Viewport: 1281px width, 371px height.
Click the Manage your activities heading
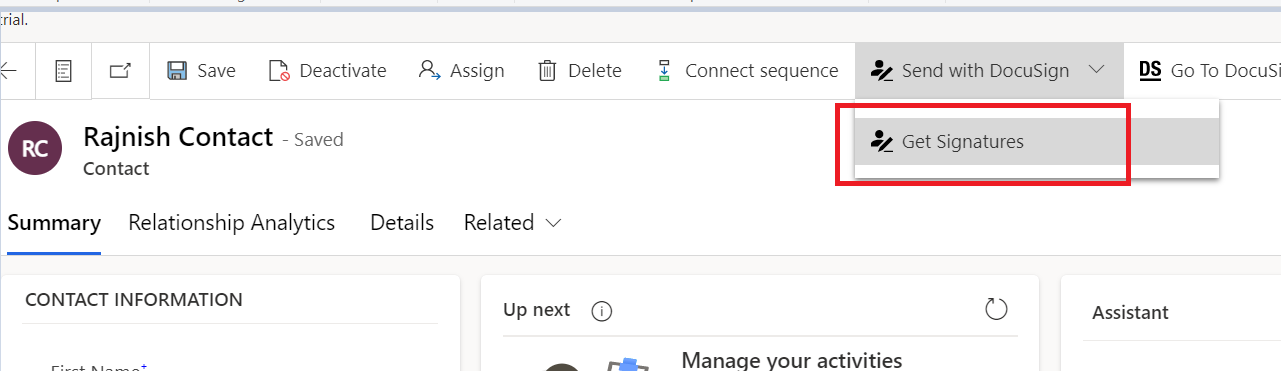(791, 360)
